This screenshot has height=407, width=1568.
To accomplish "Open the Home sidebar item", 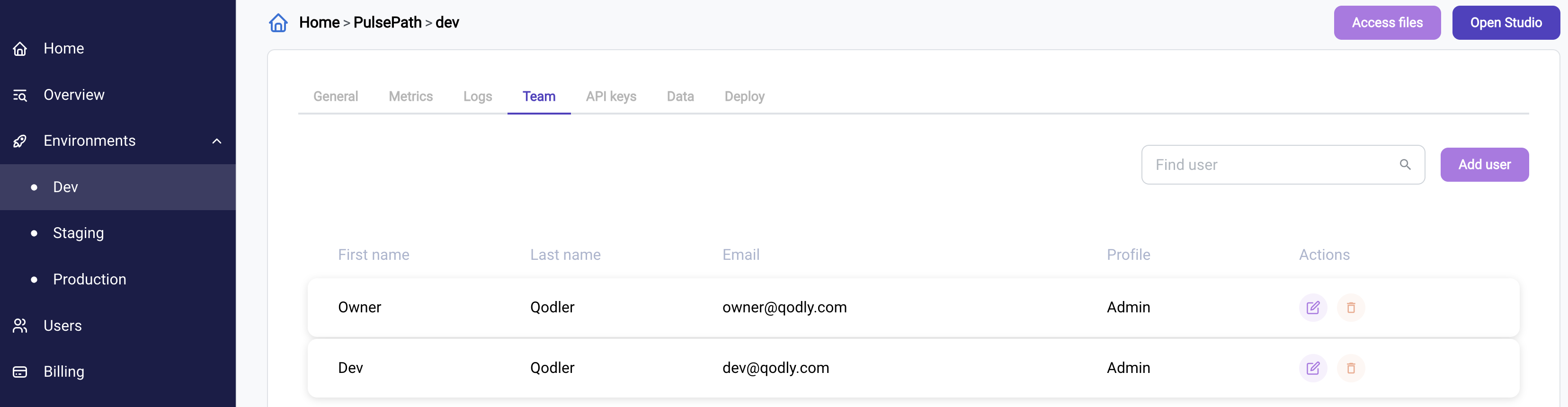I will click(x=117, y=49).
